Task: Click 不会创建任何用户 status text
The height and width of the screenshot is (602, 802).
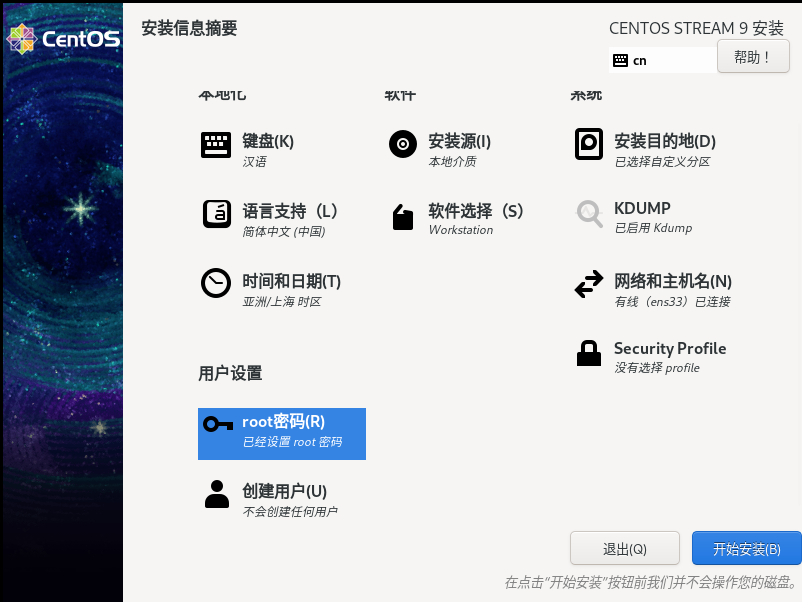Action: 290,511
